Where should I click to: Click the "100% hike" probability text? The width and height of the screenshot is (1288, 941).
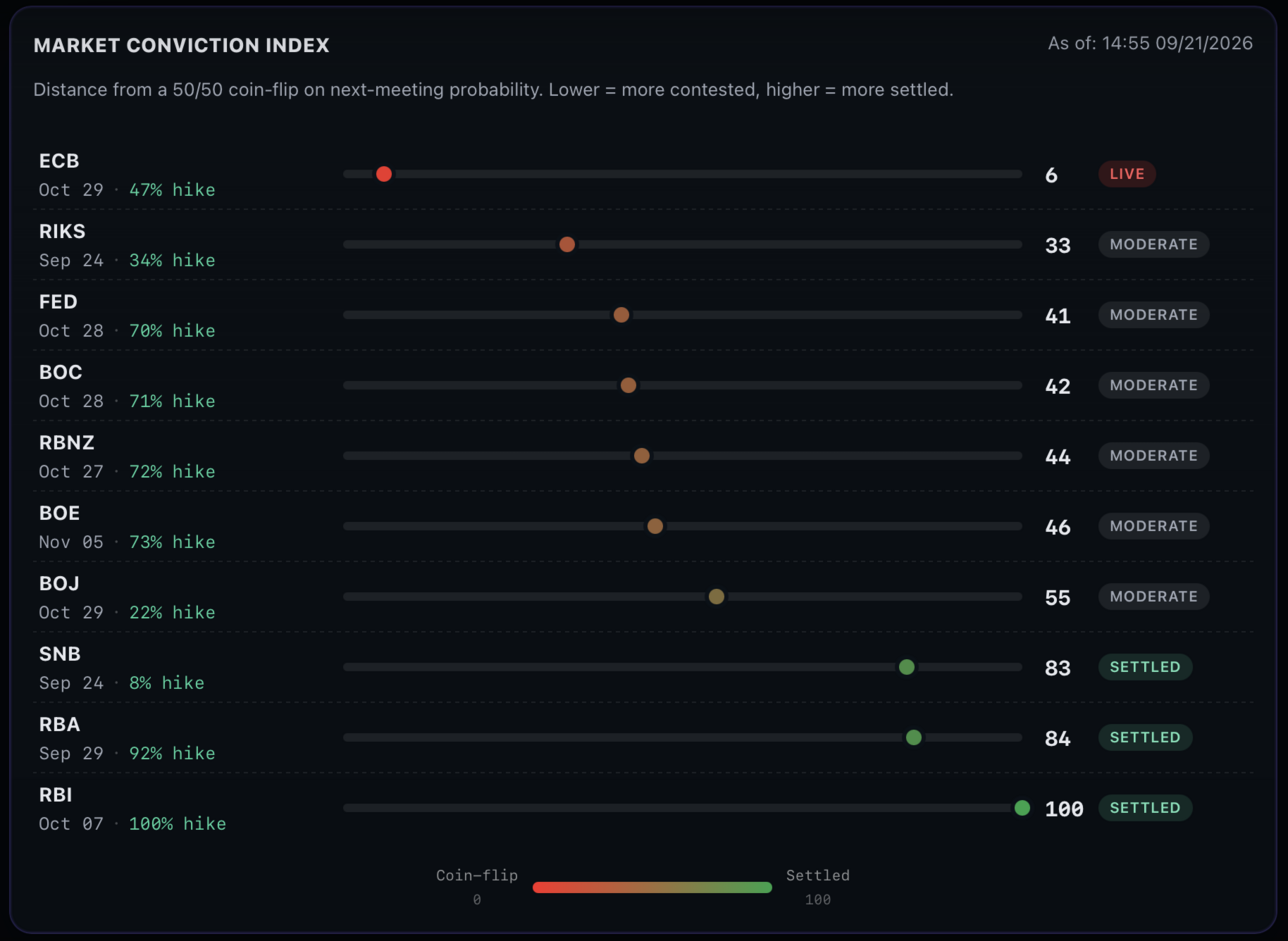pyautogui.click(x=178, y=824)
